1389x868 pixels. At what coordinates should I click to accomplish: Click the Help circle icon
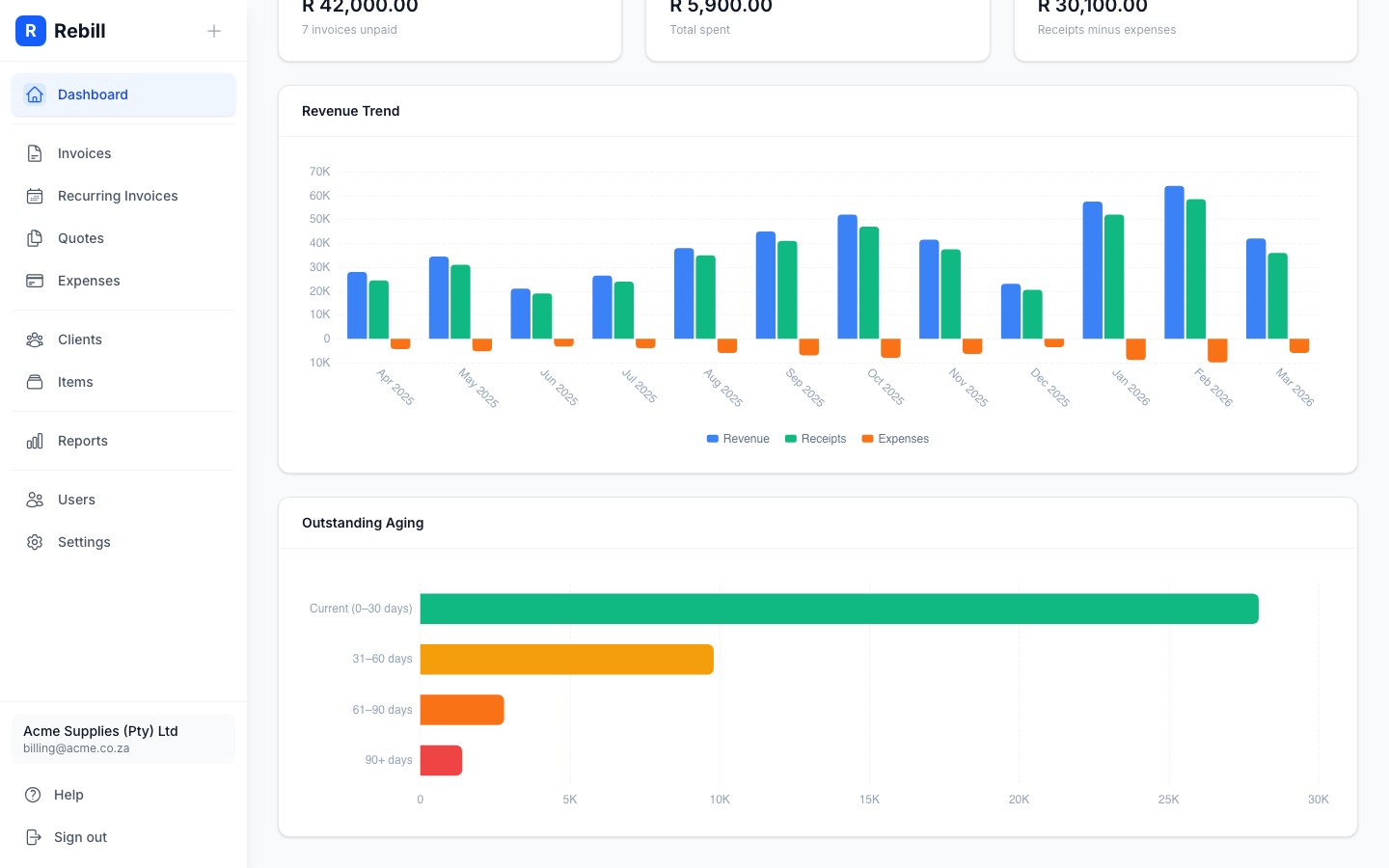click(35, 795)
